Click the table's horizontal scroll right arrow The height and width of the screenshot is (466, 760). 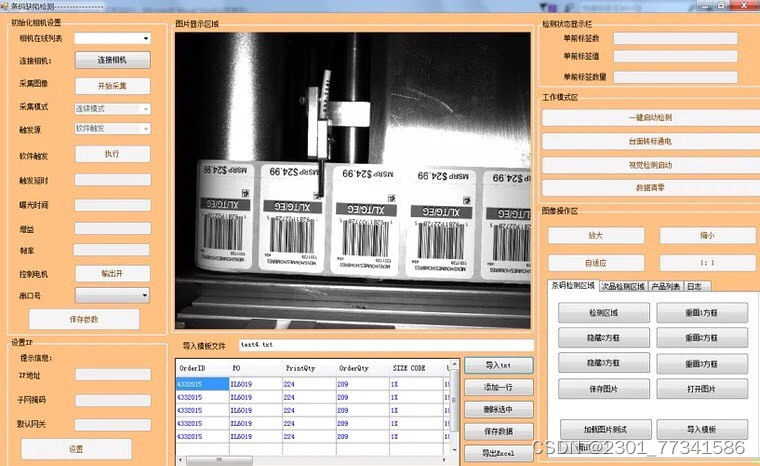click(x=444, y=459)
